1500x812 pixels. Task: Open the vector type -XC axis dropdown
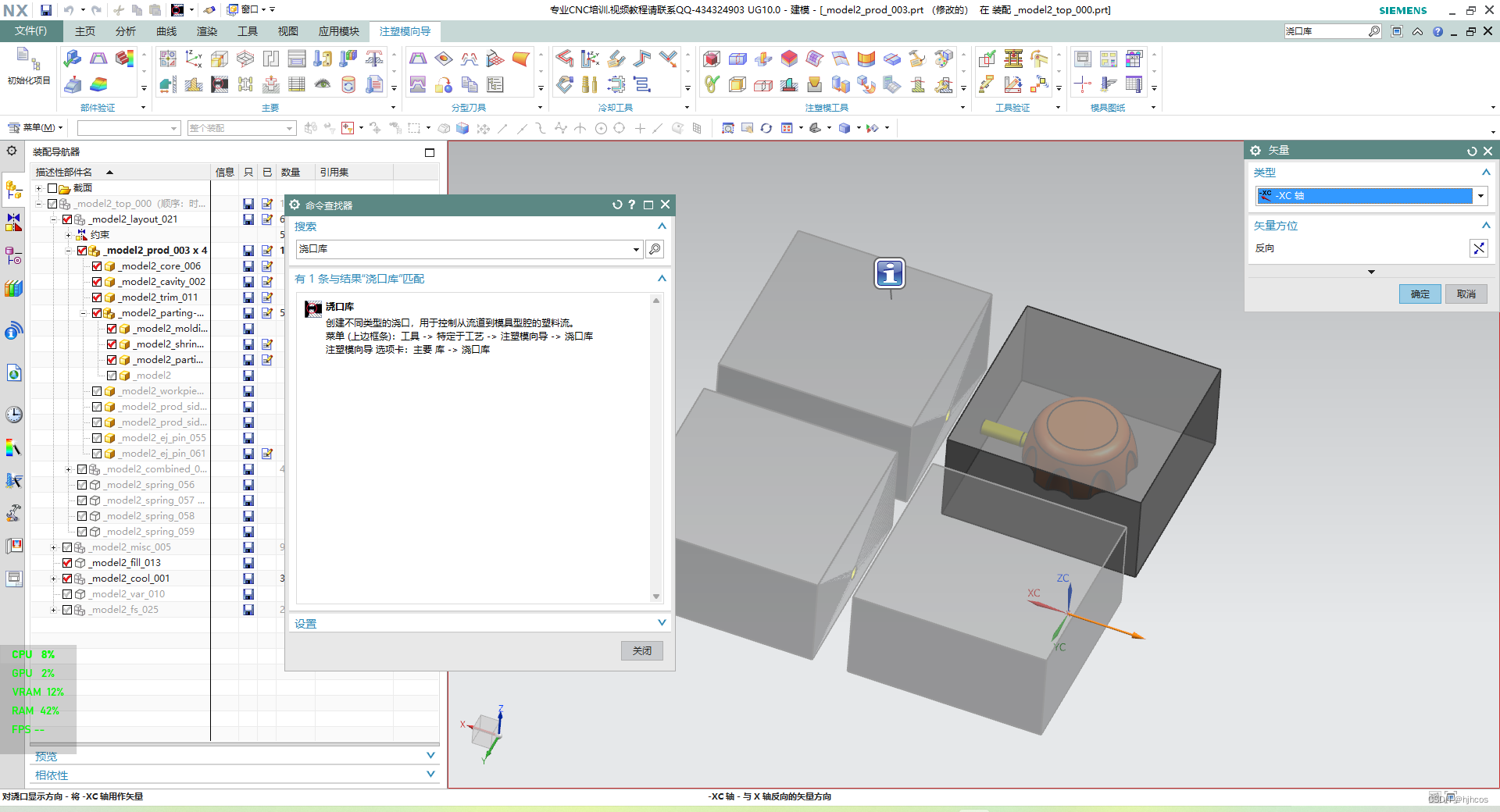(x=1480, y=196)
